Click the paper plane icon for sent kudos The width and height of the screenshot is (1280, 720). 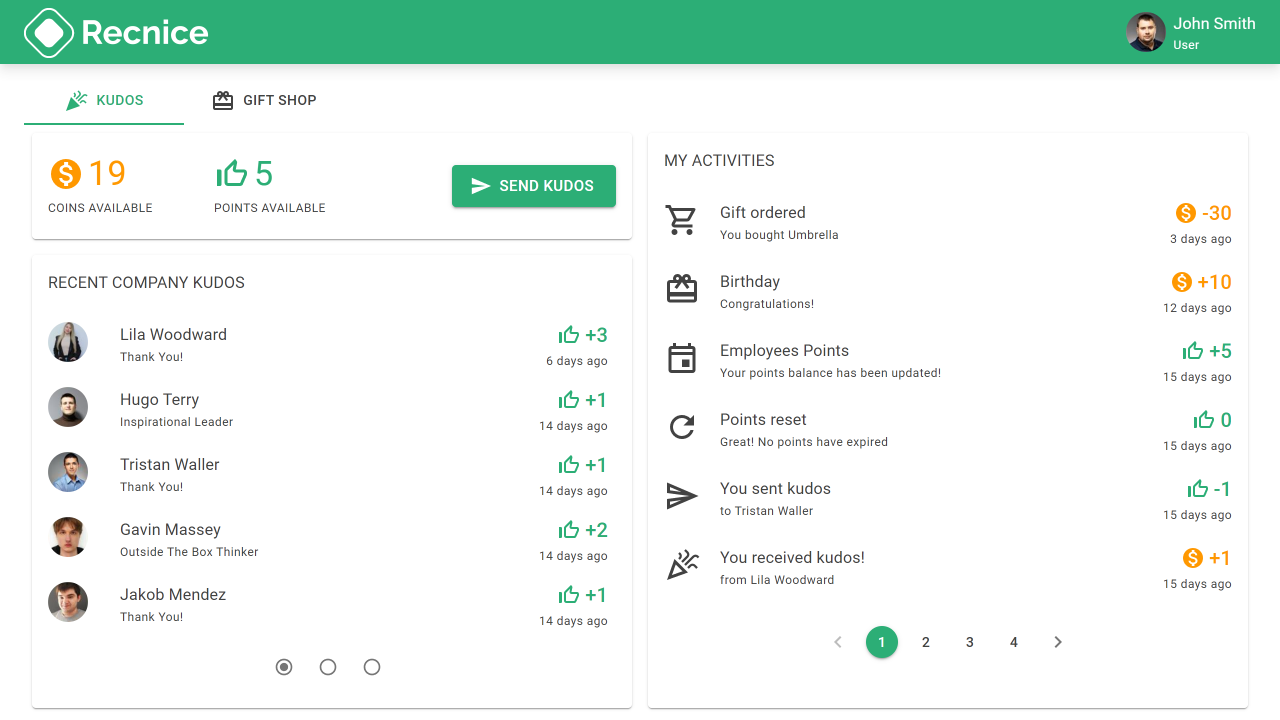tap(682, 496)
